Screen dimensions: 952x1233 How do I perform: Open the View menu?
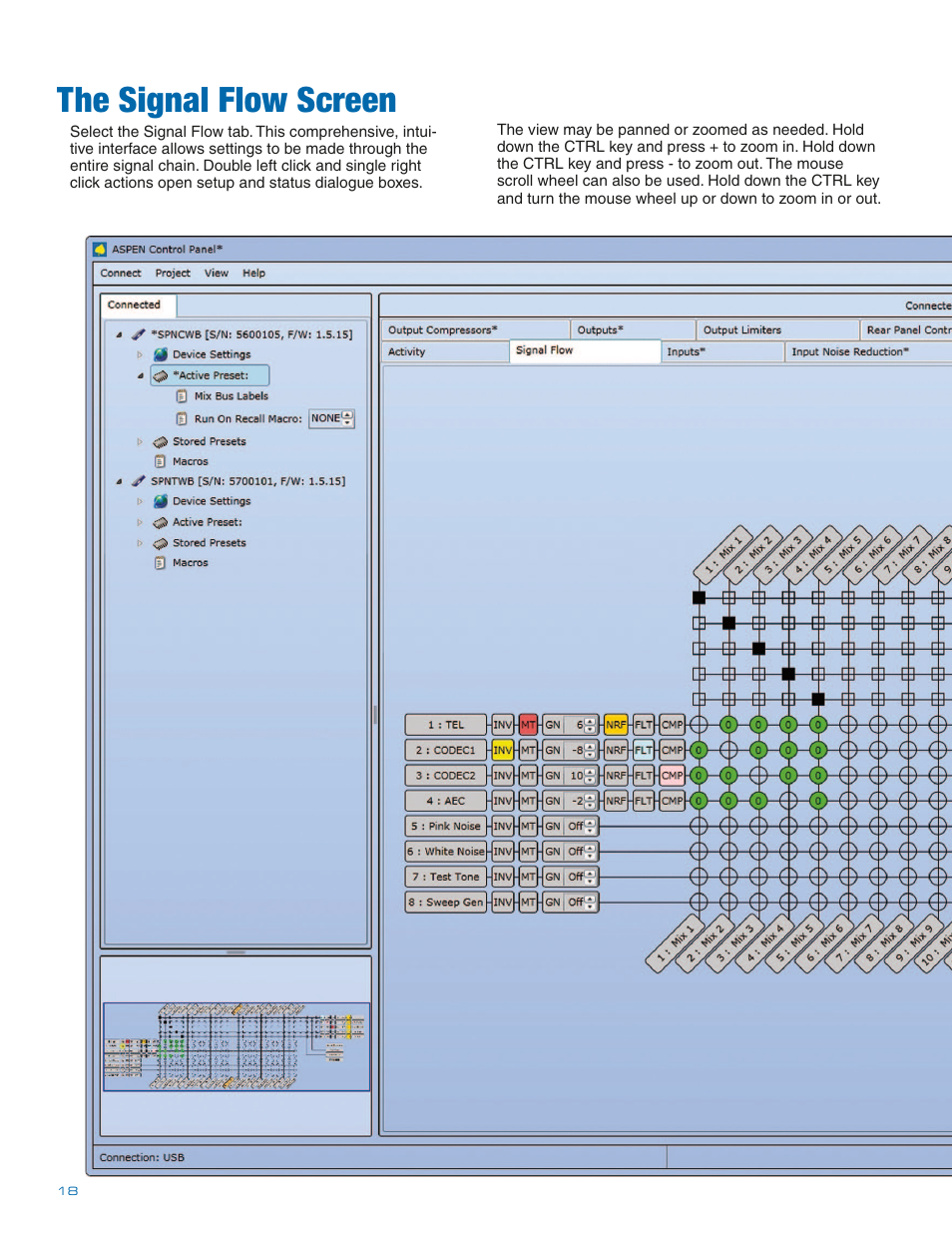(217, 273)
